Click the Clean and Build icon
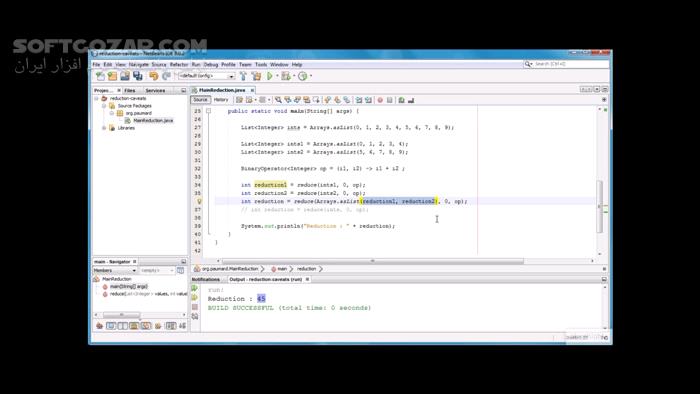This screenshot has width=700, height=394. [x=256, y=76]
